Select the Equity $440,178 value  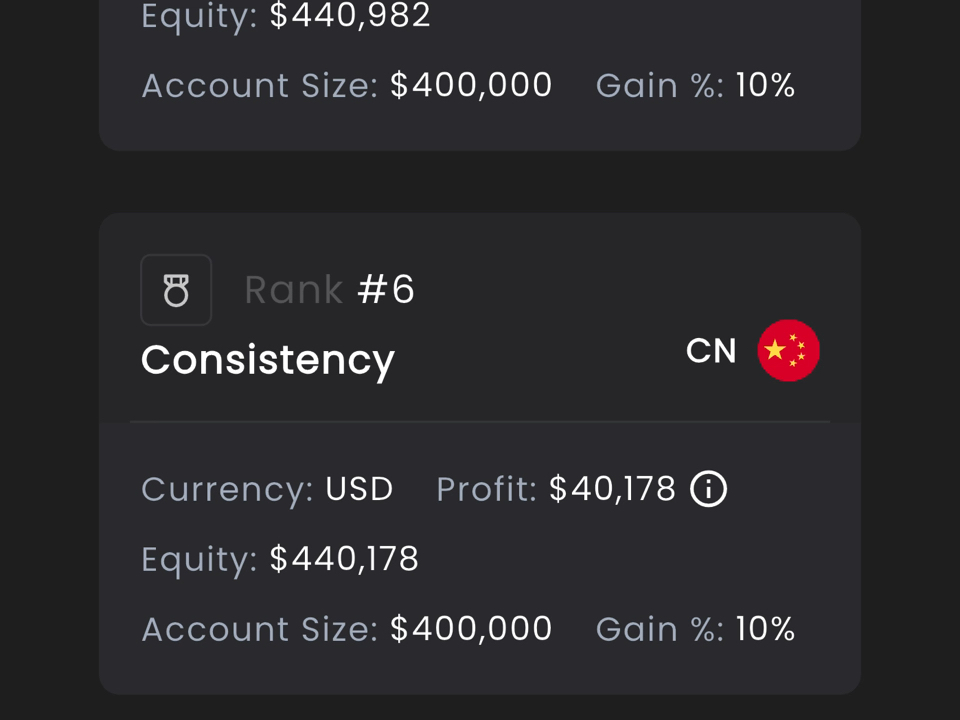click(x=344, y=558)
